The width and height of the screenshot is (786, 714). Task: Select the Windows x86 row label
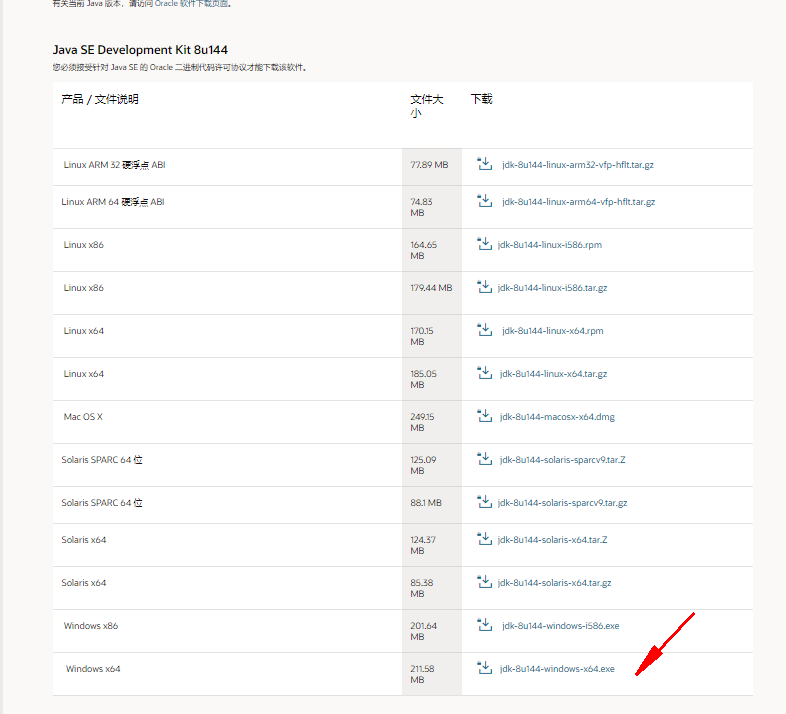[x=91, y=626]
